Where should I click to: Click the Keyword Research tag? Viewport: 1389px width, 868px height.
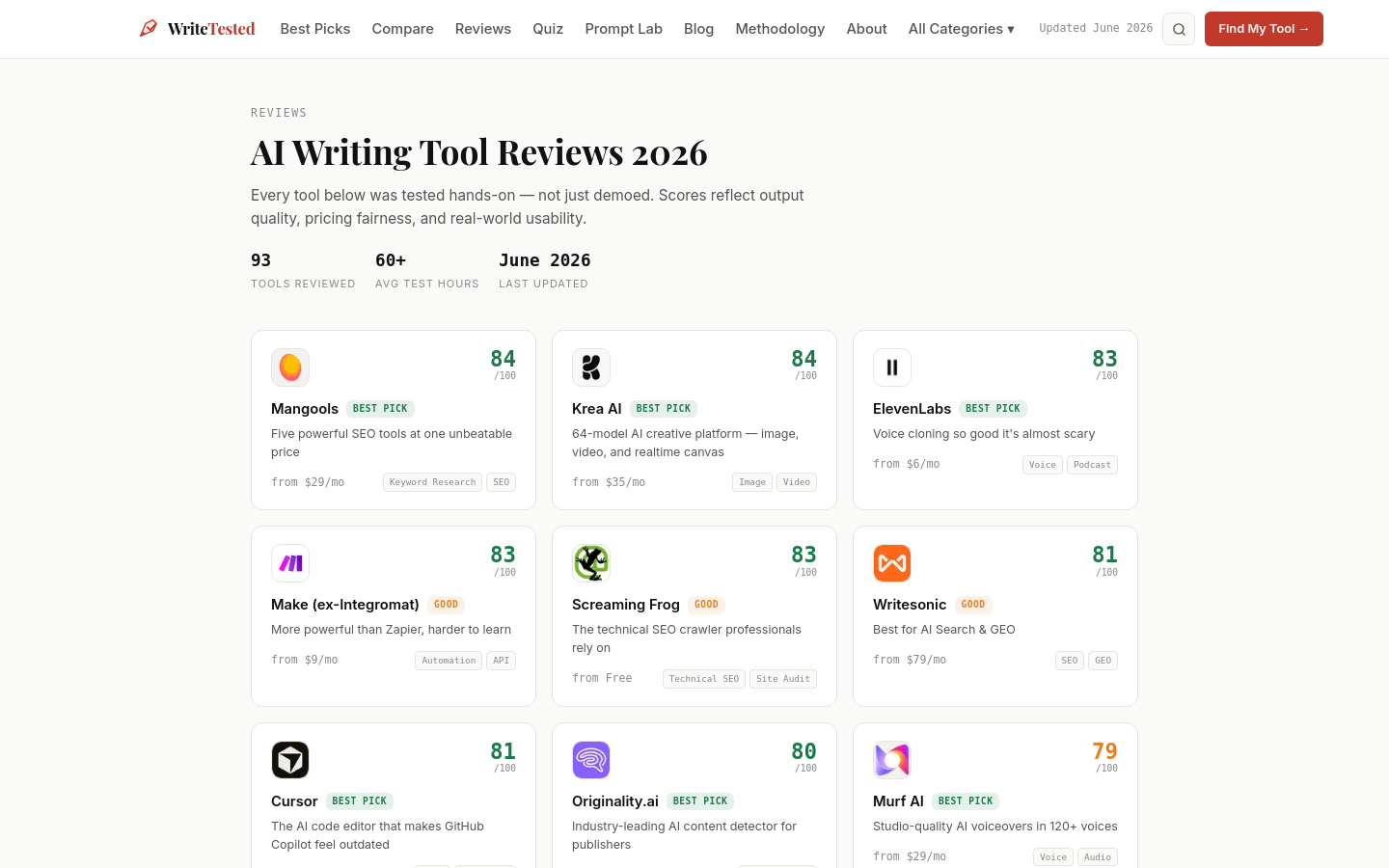tap(433, 482)
